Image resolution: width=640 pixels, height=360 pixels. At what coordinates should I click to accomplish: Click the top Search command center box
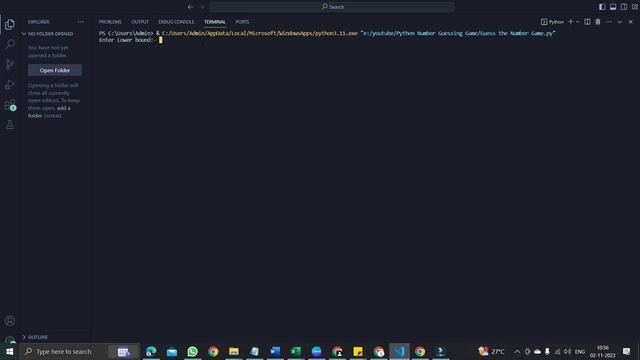pyautogui.click(x=332, y=7)
